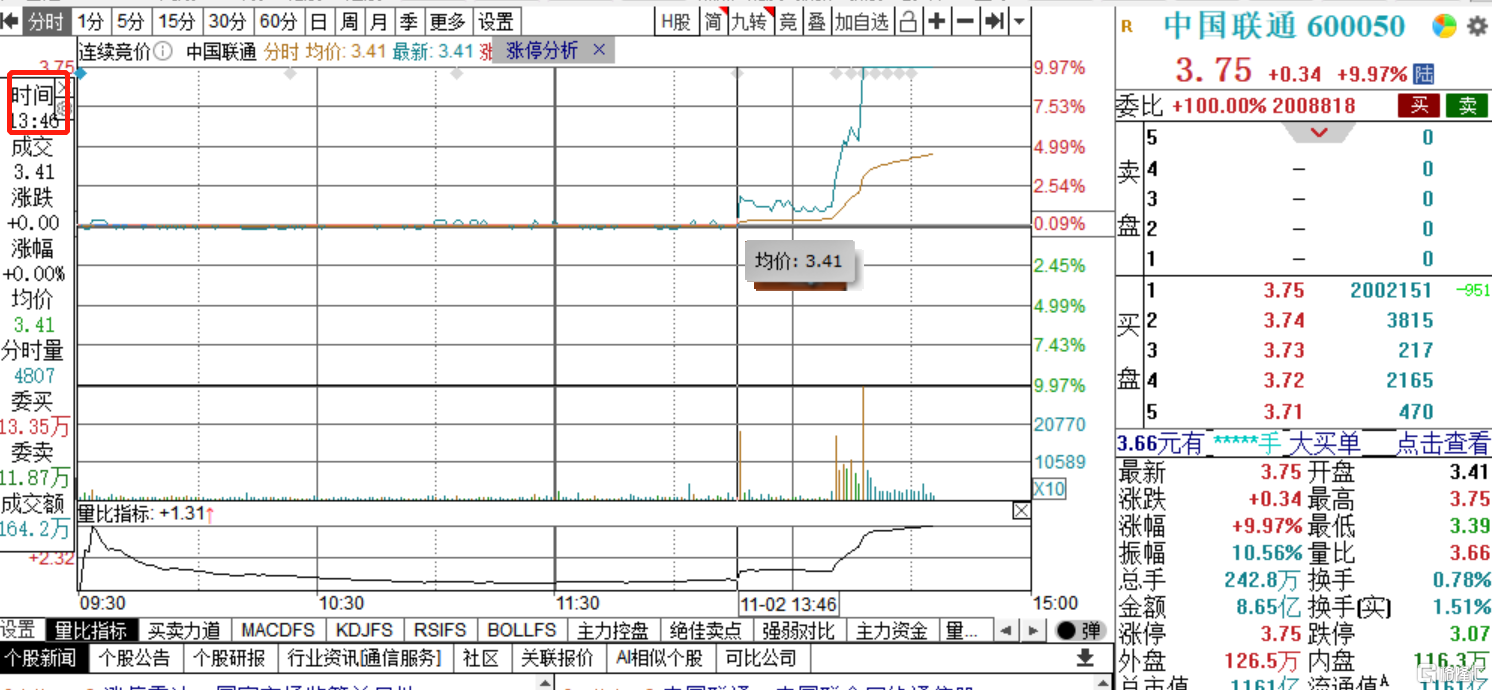Viewport: 1492px width, 690px height.
Task: Open the AI相似个股 tab
Action: pos(659,658)
